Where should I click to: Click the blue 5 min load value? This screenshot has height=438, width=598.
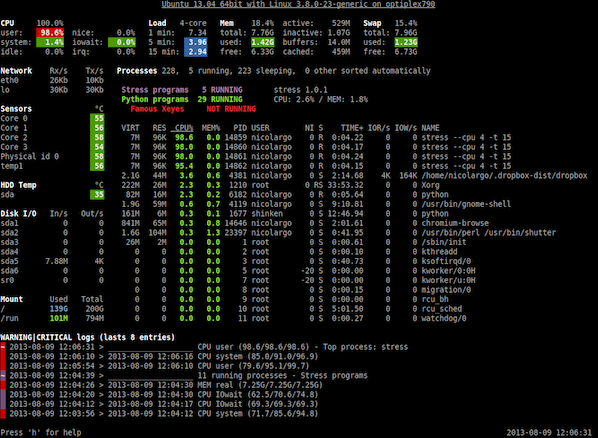[196, 42]
